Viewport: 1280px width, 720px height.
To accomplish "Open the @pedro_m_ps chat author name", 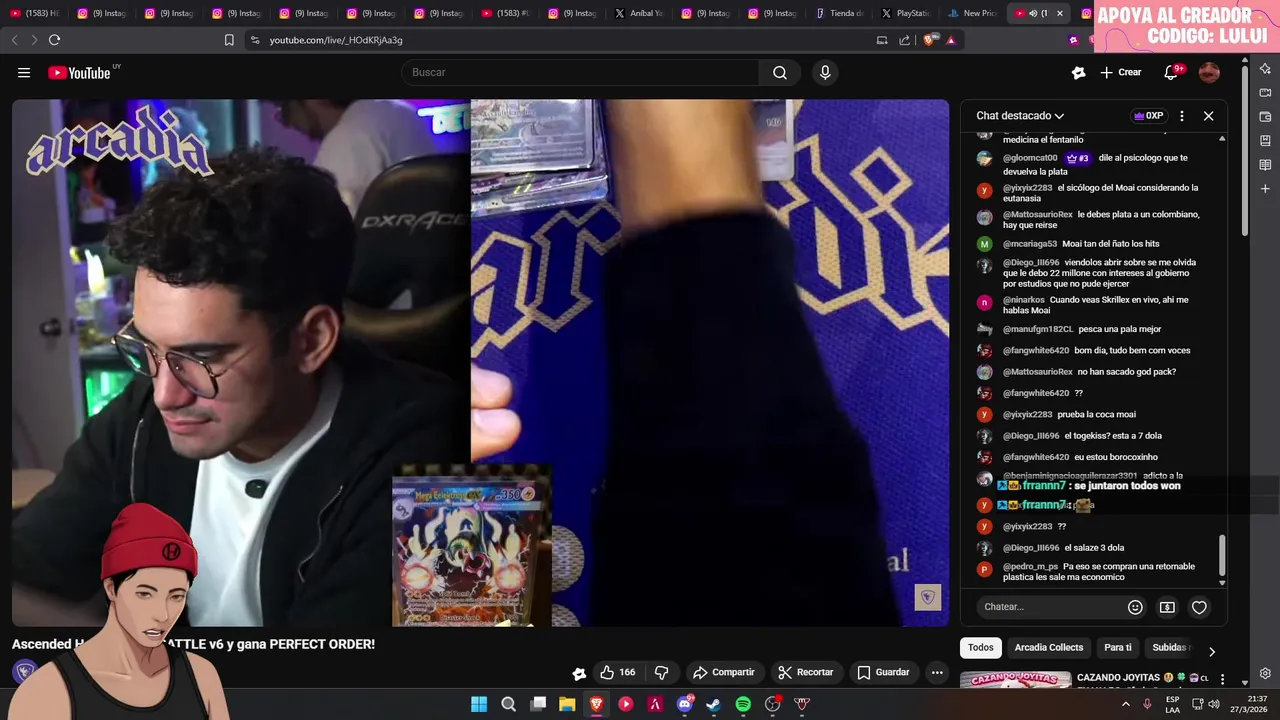I will [x=1030, y=567].
